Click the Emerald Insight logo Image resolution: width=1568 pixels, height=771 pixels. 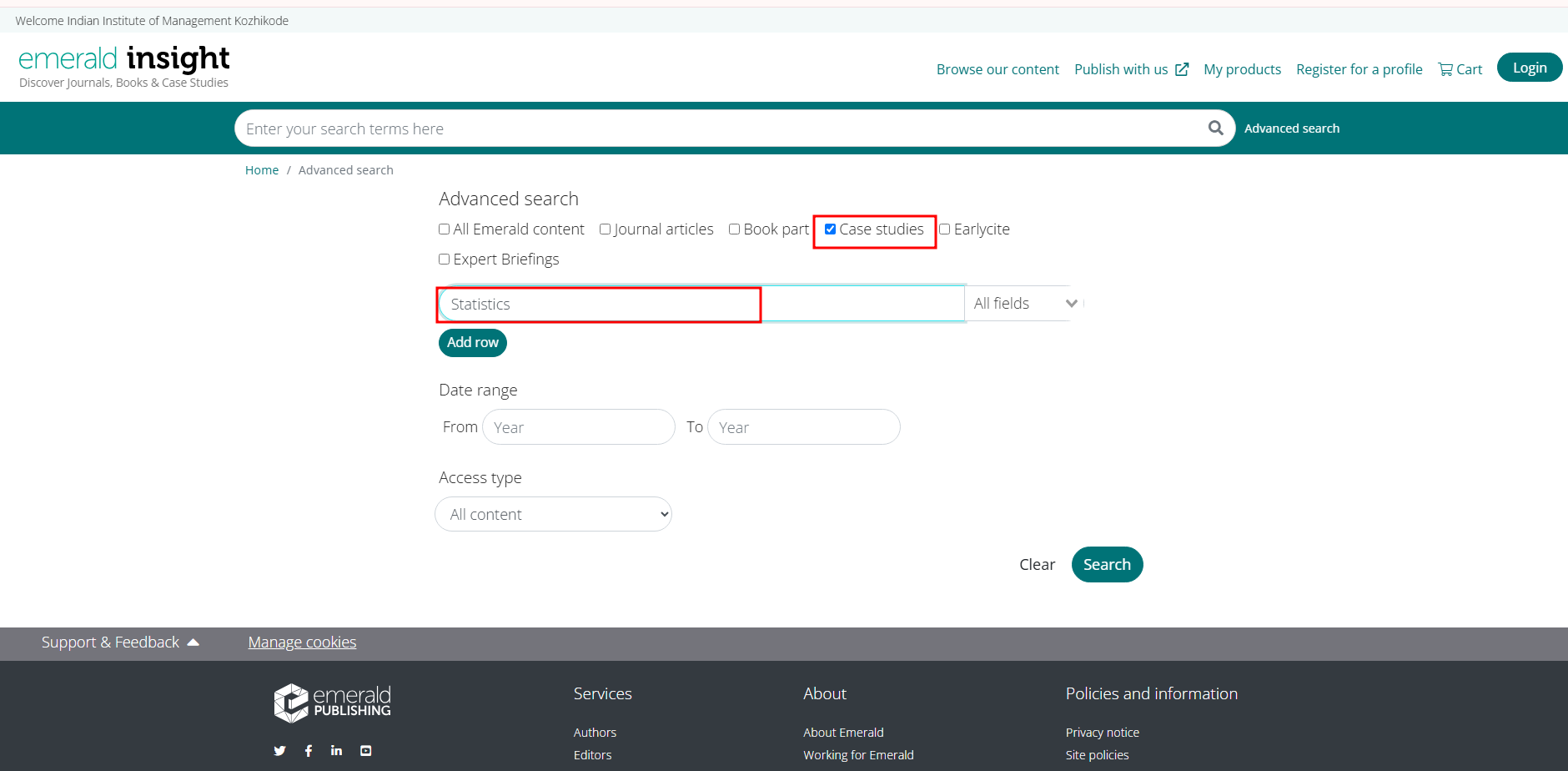pos(124,67)
